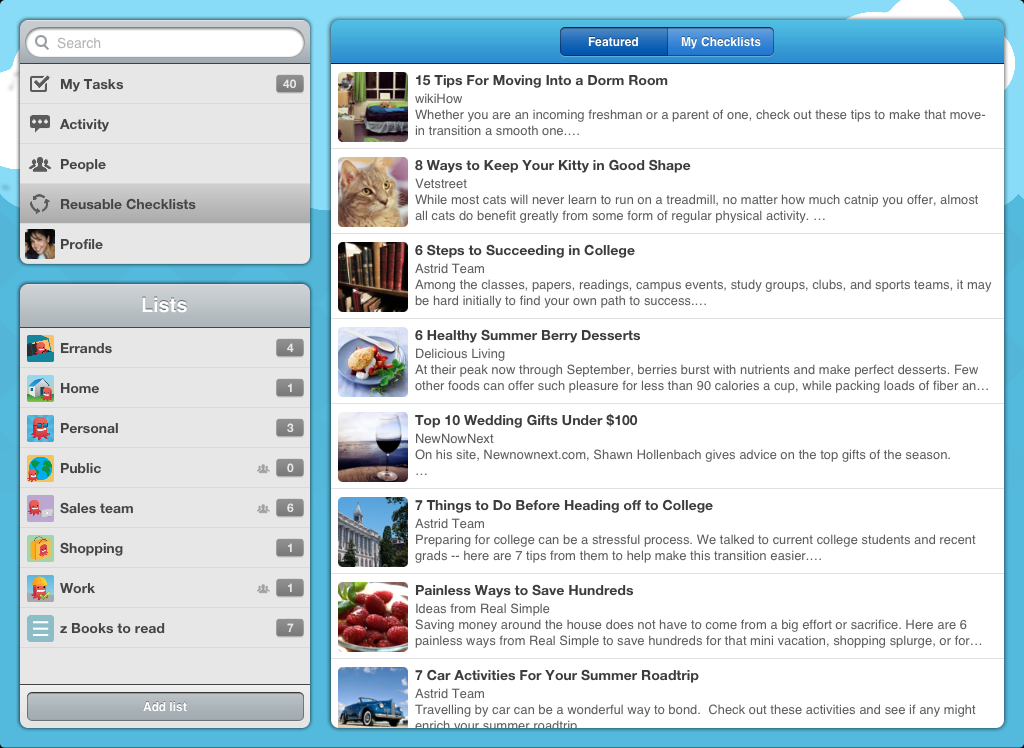1024x748 pixels.
Task: Click the z Books to read badge 7
Action: pyautogui.click(x=289, y=628)
